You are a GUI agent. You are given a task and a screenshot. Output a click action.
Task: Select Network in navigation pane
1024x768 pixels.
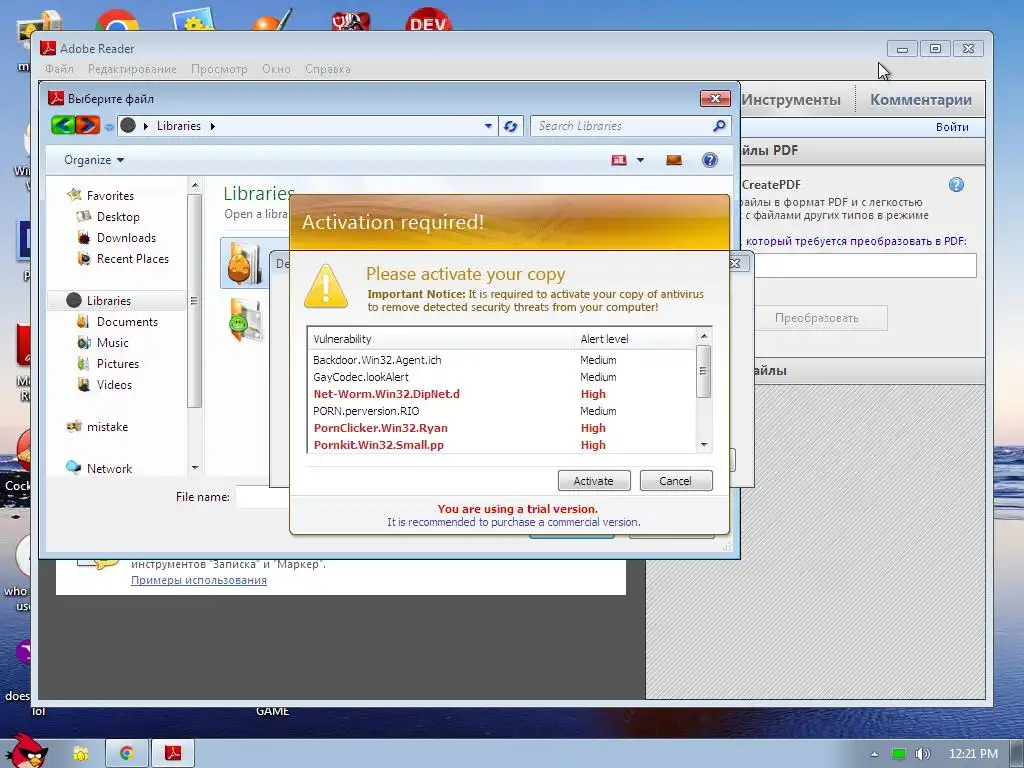coord(109,468)
